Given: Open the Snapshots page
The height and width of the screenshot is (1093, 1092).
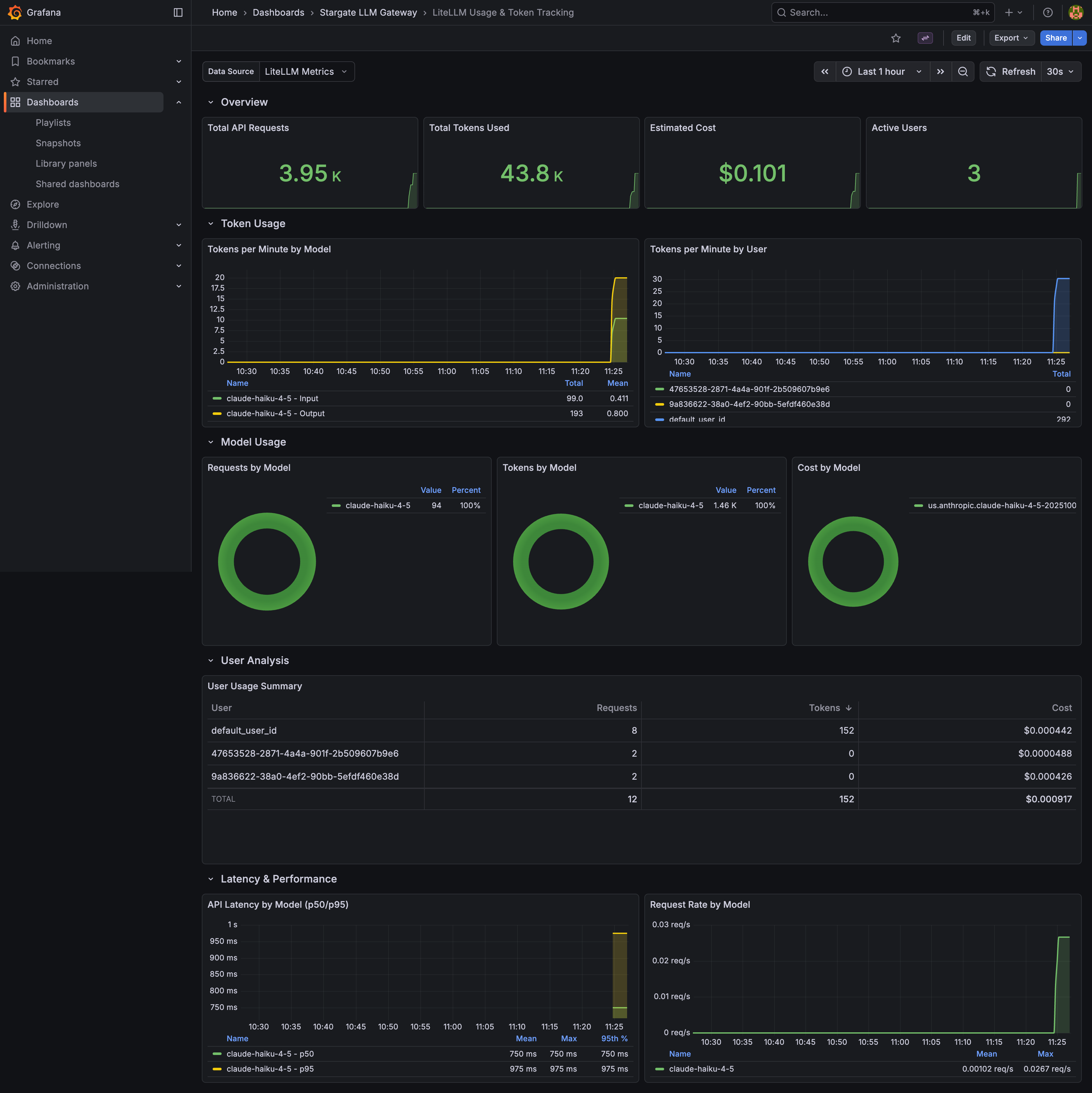Looking at the screenshot, I should pyautogui.click(x=58, y=143).
